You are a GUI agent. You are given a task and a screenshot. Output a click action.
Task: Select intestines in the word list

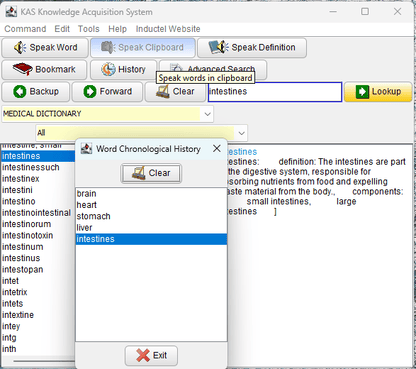(x=38, y=156)
